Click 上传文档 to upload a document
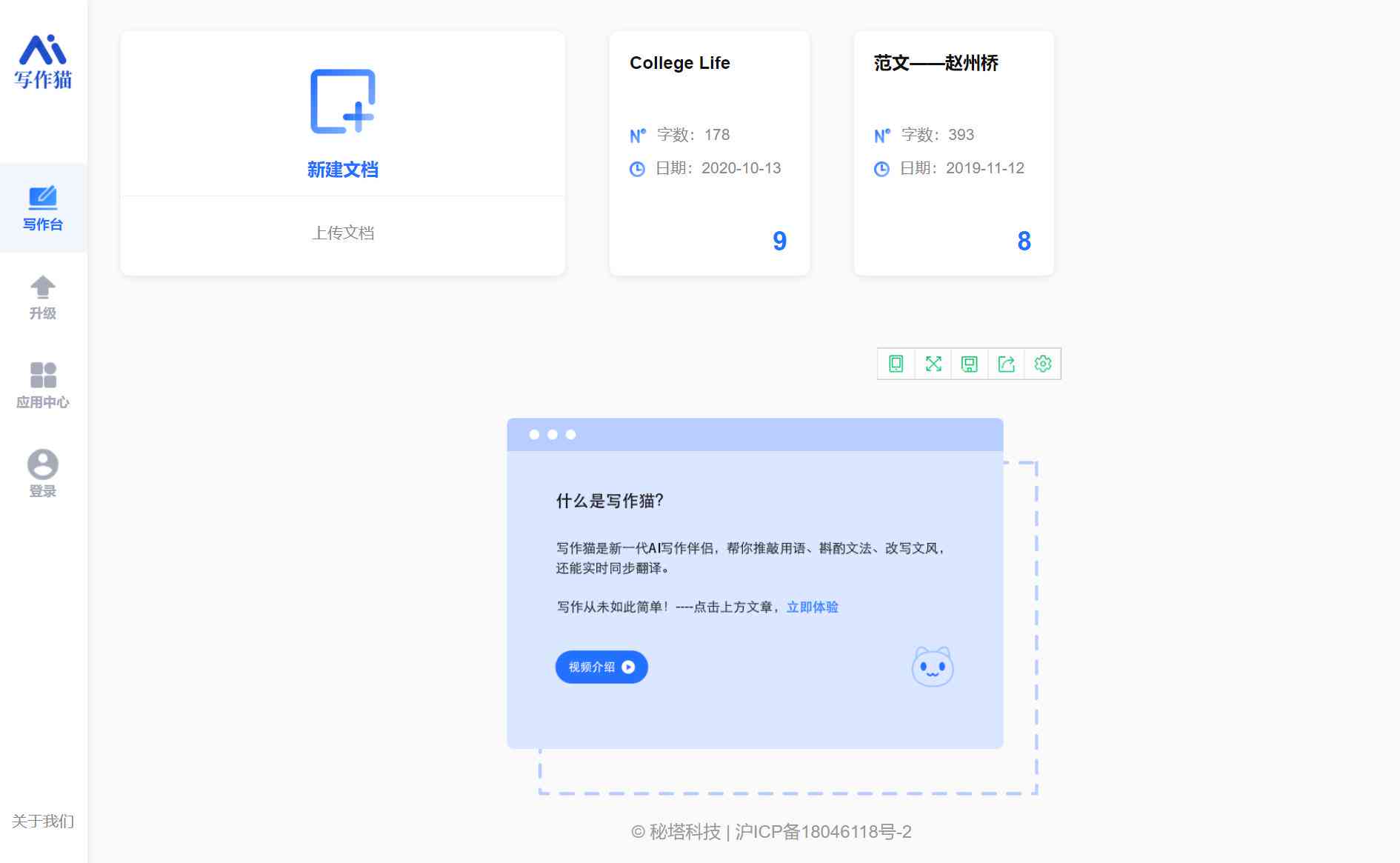The image size is (1400, 863). [343, 233]
